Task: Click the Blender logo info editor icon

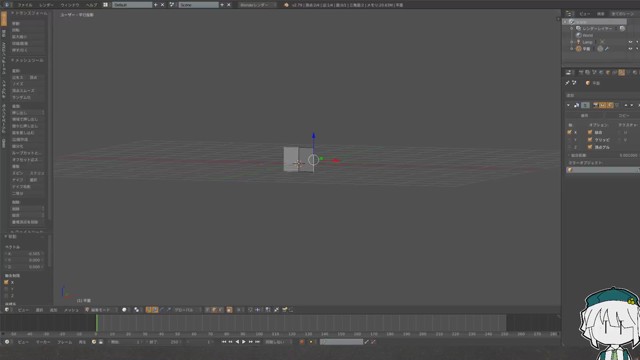Action: pyautogui.click(x=7, y=5)
